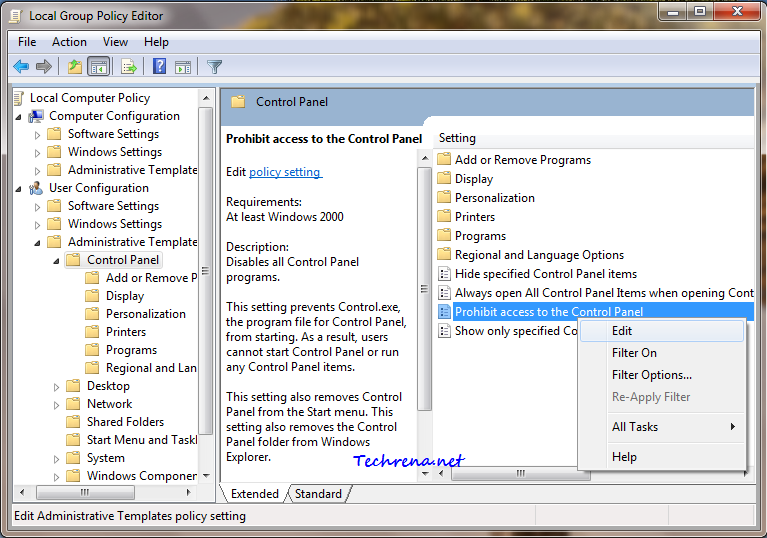This screenshot has height=538, width=767.
Task: Click tree pane vertical scrollbar down arrow
Action: point(206,475)
